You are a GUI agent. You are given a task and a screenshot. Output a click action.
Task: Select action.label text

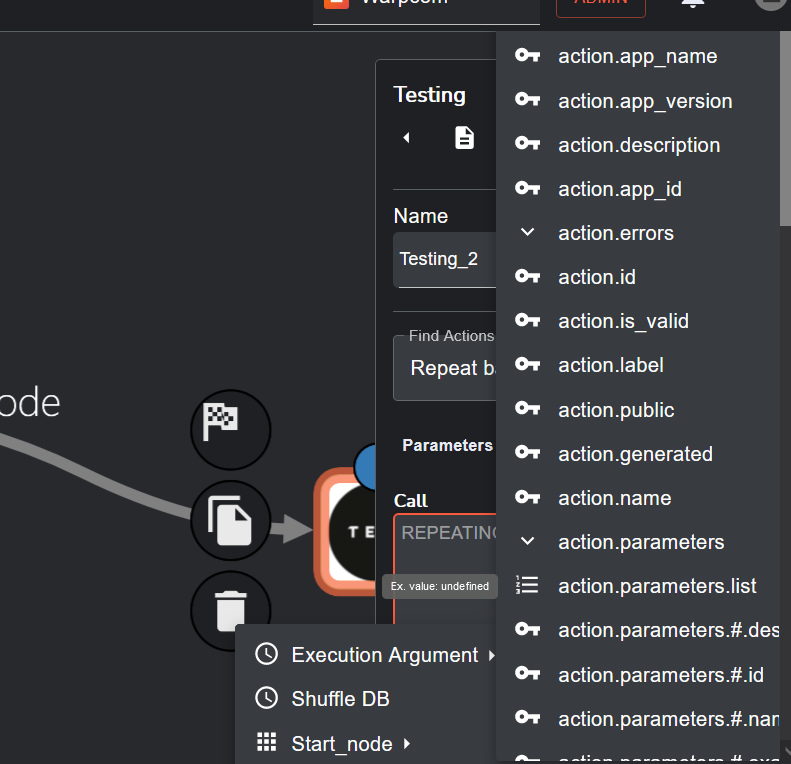tap(610, 365)
